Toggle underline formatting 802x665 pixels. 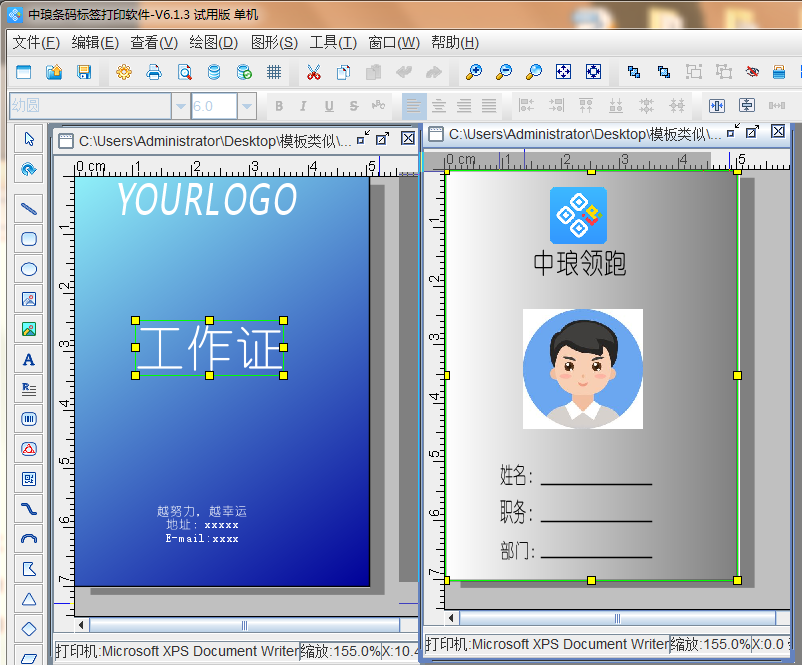(x=327, y=105)
